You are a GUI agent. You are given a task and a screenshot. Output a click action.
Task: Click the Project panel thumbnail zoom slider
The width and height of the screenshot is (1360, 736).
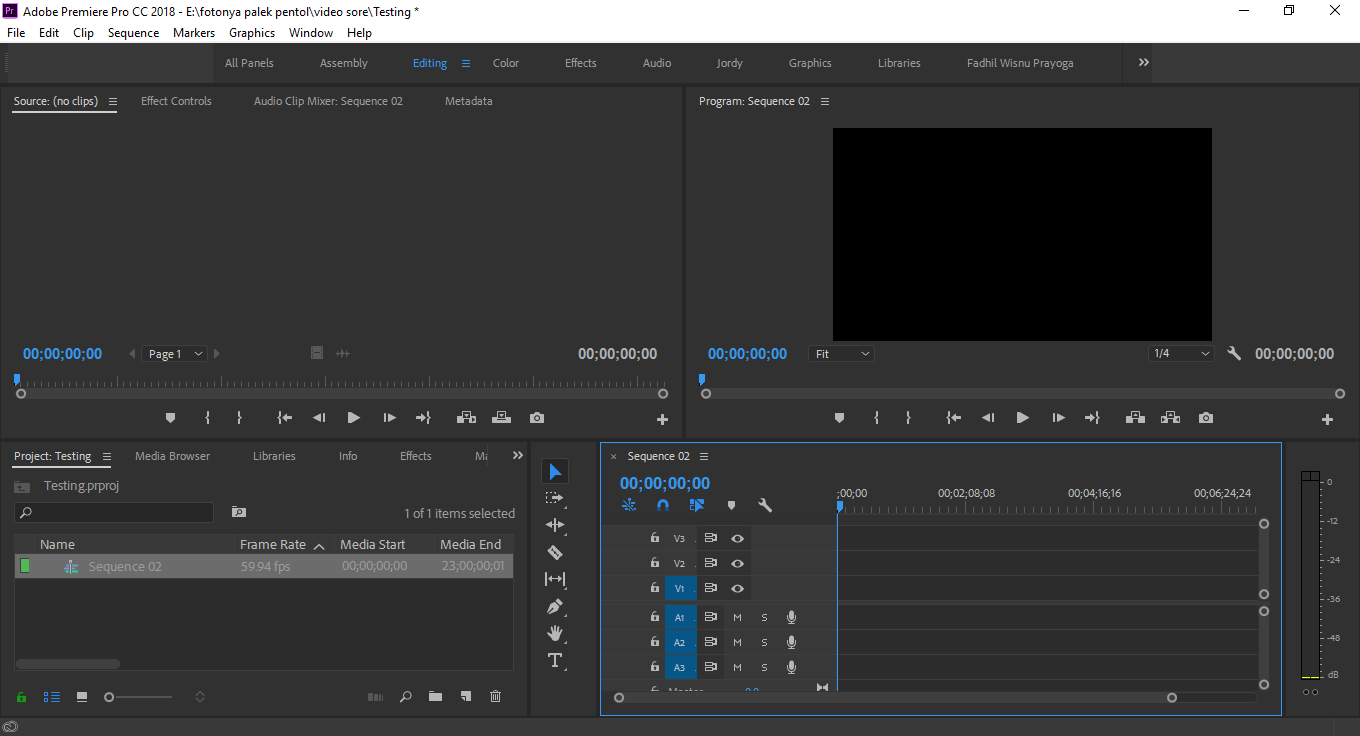[139, 697]
